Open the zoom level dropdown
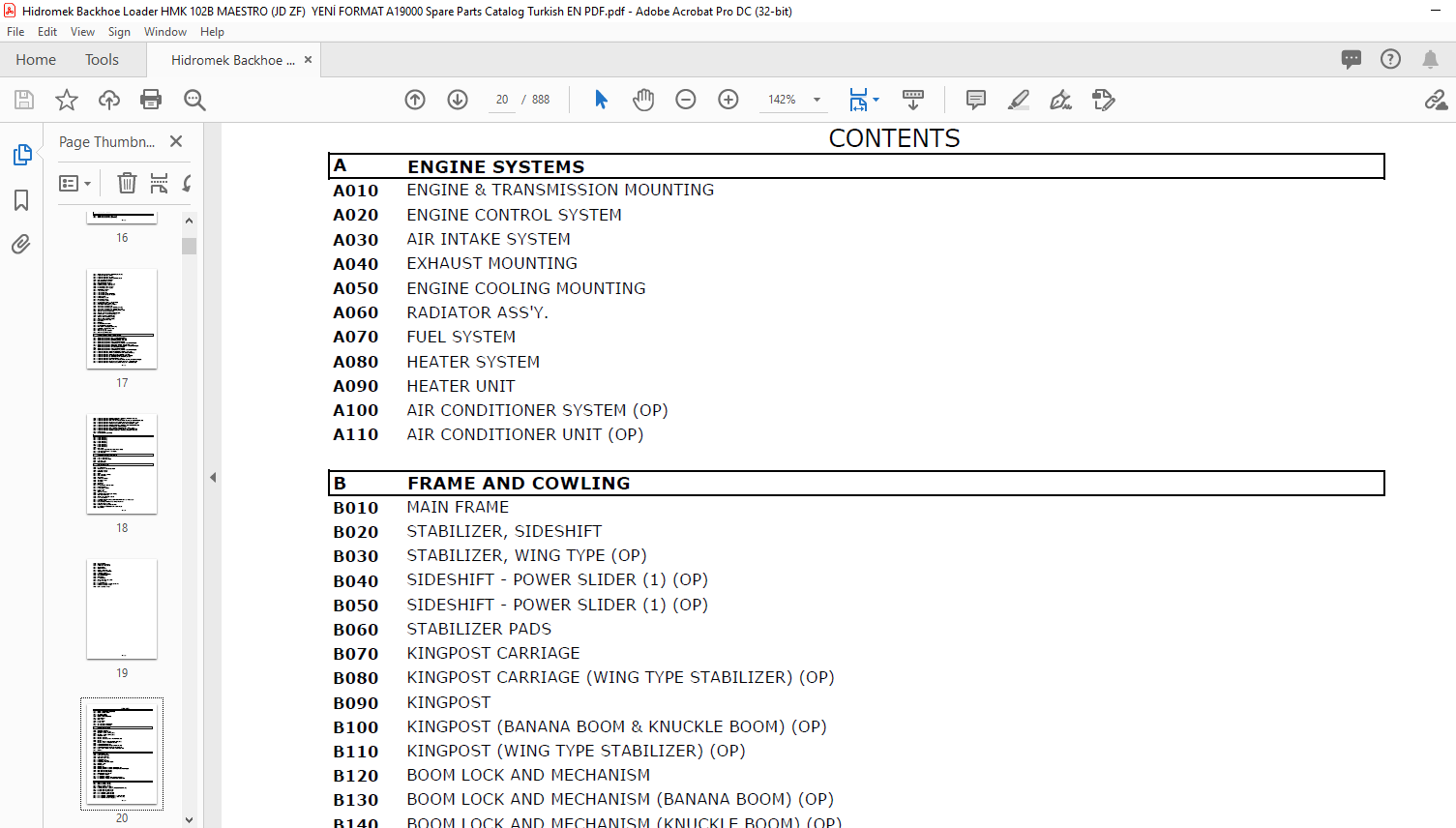 tap(817, 100)
